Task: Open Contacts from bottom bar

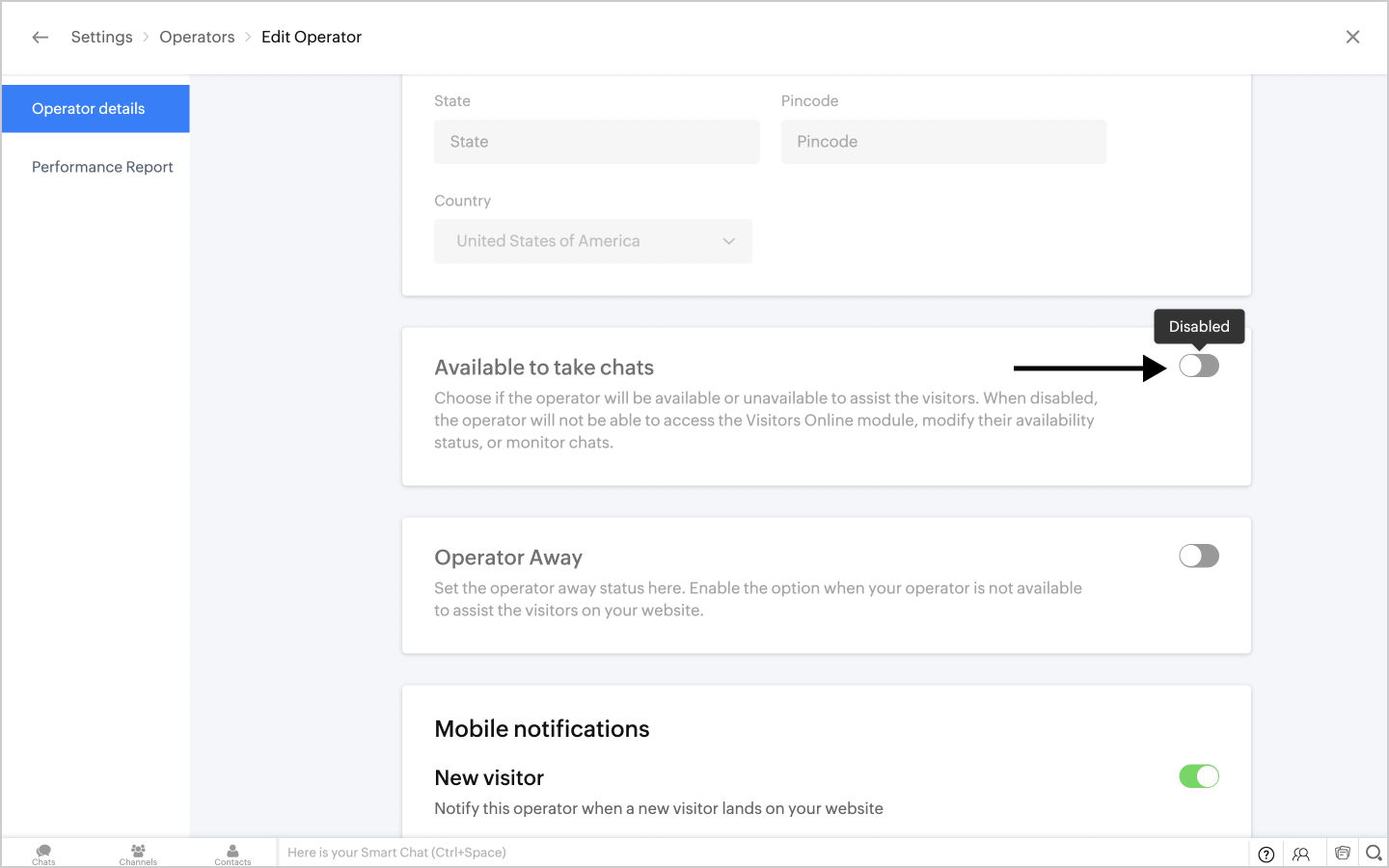Action: [232, 854]
